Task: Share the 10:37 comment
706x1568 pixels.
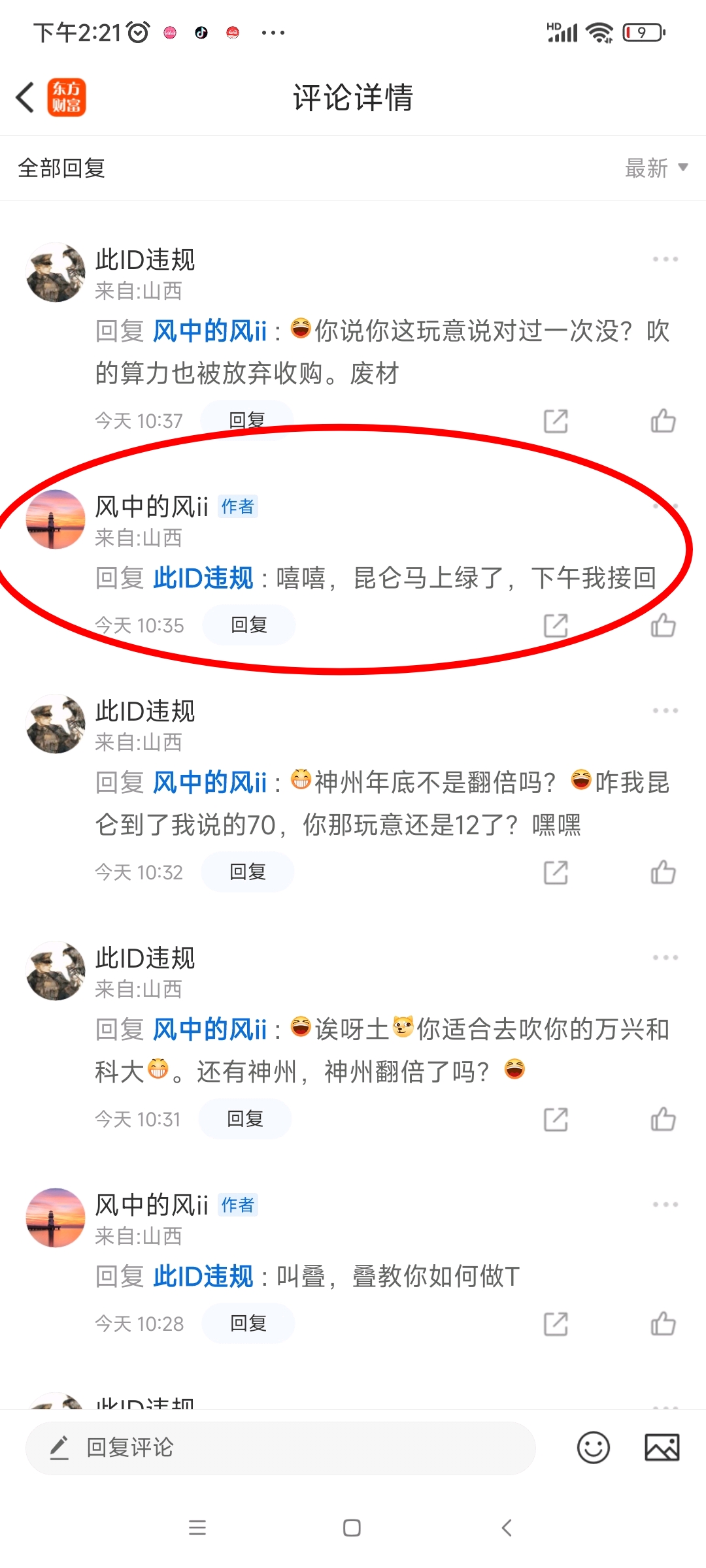Action: coord(556,421)
